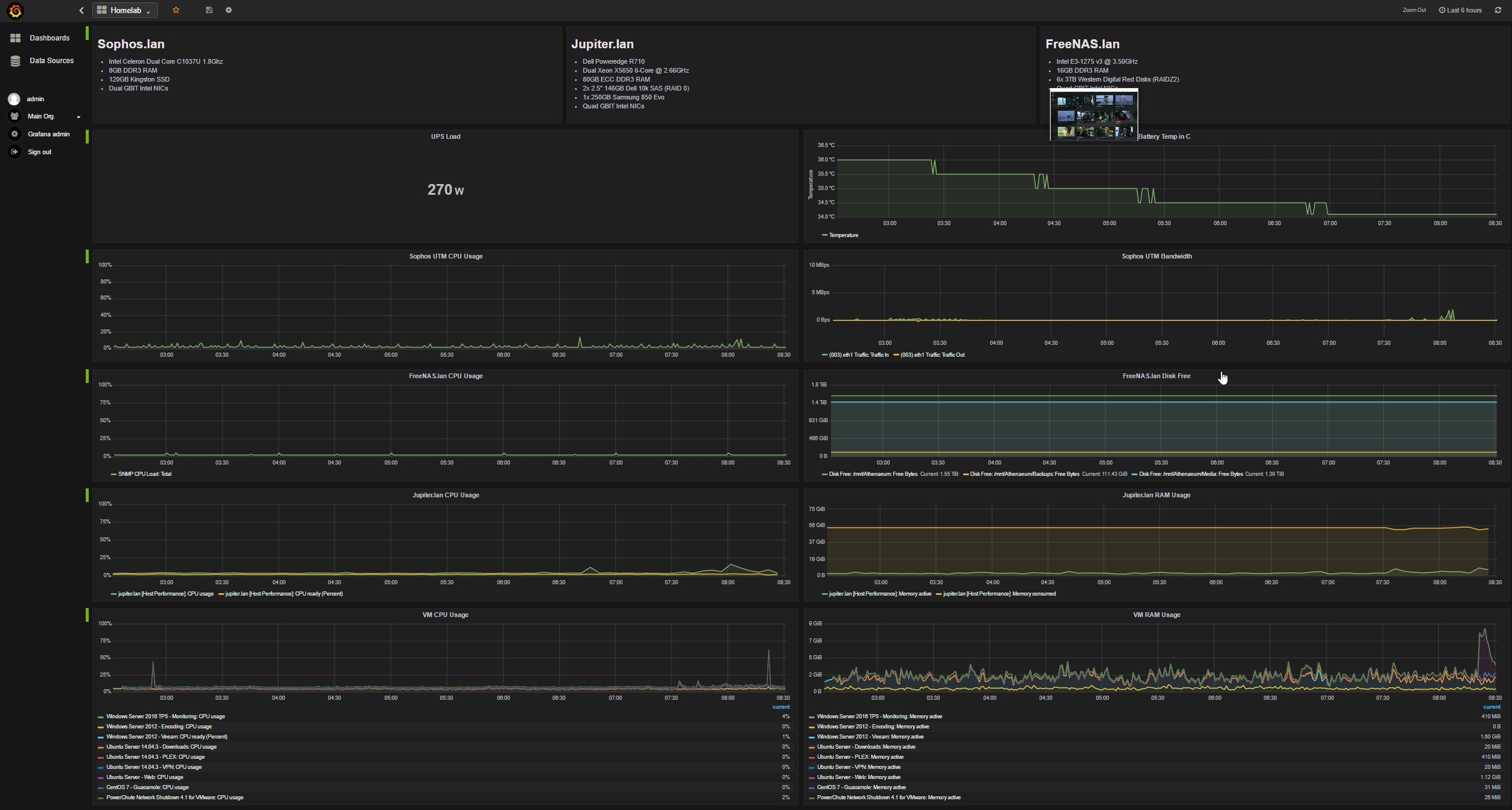Toggle eth1 Traffic In legend series

(858, 355)
